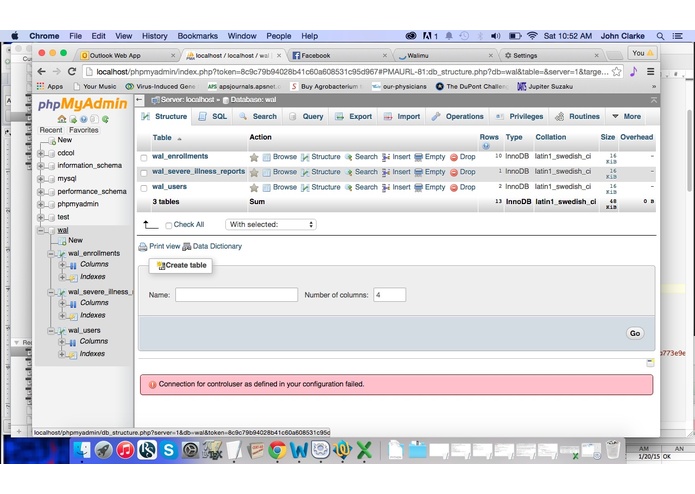
Task: Click the Collation column header
Action: click(551, 137)
